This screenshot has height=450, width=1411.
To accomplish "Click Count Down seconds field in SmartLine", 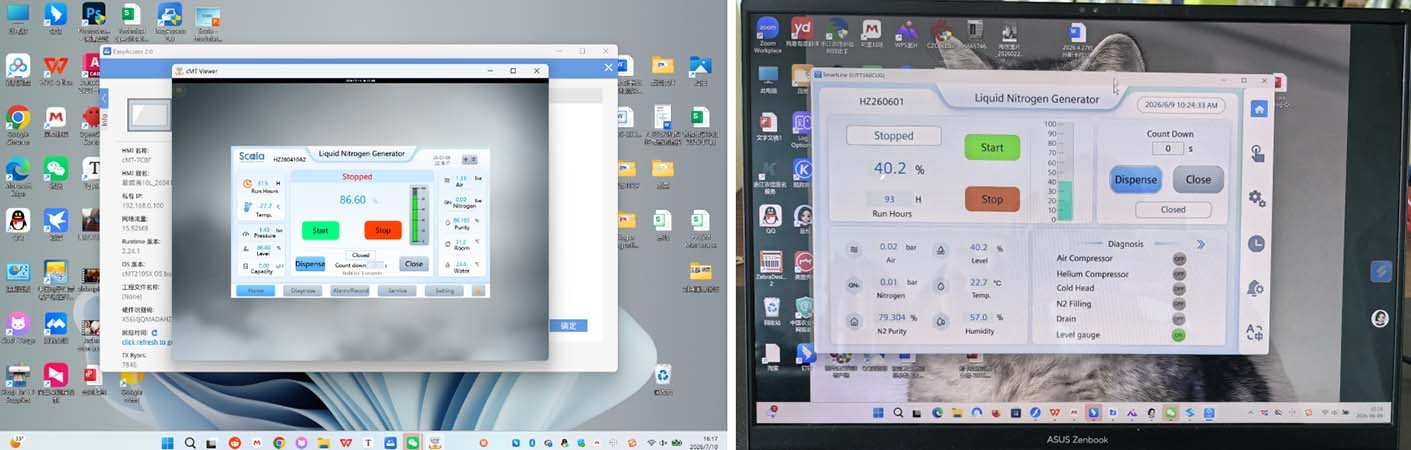I will click(1167, 148).
